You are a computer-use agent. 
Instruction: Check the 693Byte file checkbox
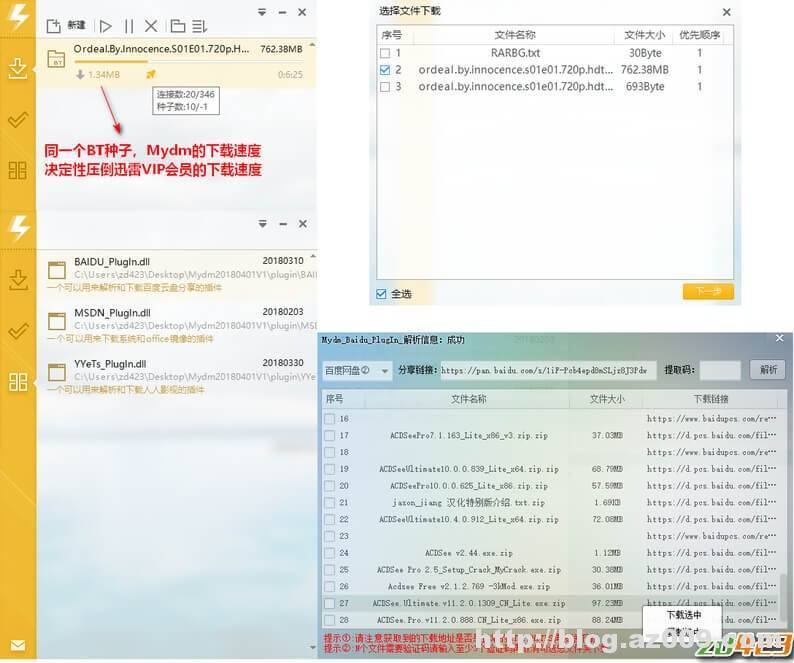tap(385, 87)
